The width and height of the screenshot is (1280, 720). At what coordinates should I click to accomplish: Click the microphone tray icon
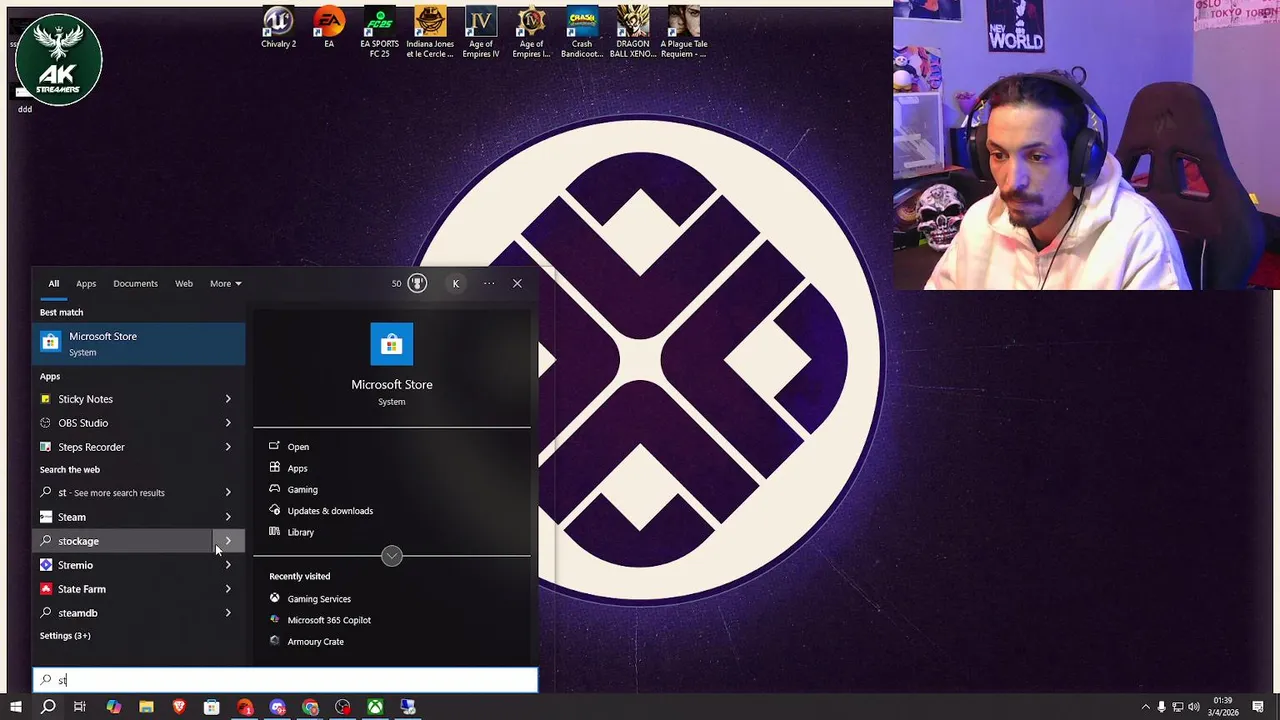click(1162, 707)
